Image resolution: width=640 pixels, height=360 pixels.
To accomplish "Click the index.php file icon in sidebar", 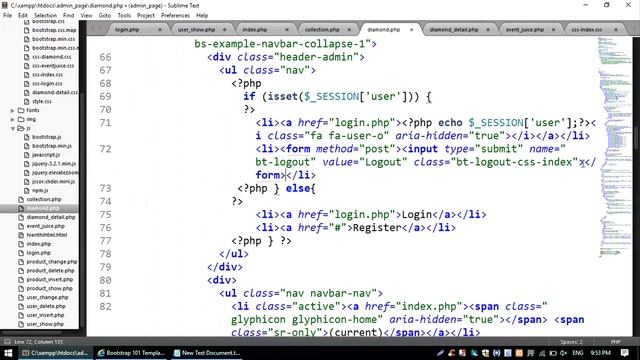I will coord(21,244).
